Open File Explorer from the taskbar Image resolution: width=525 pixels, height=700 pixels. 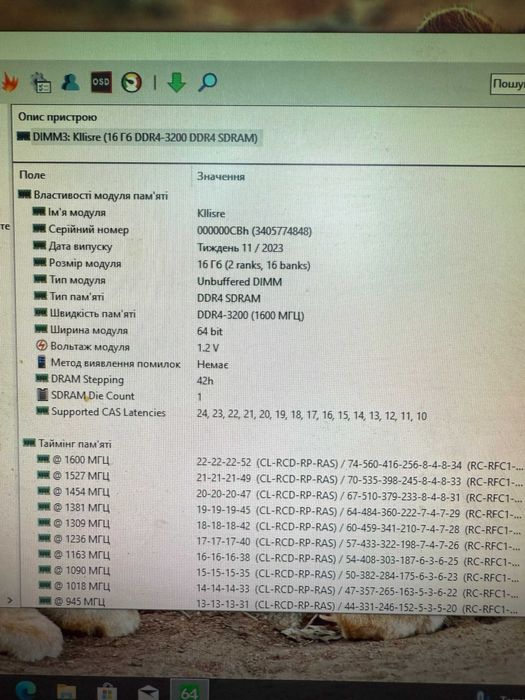(67, 692)
